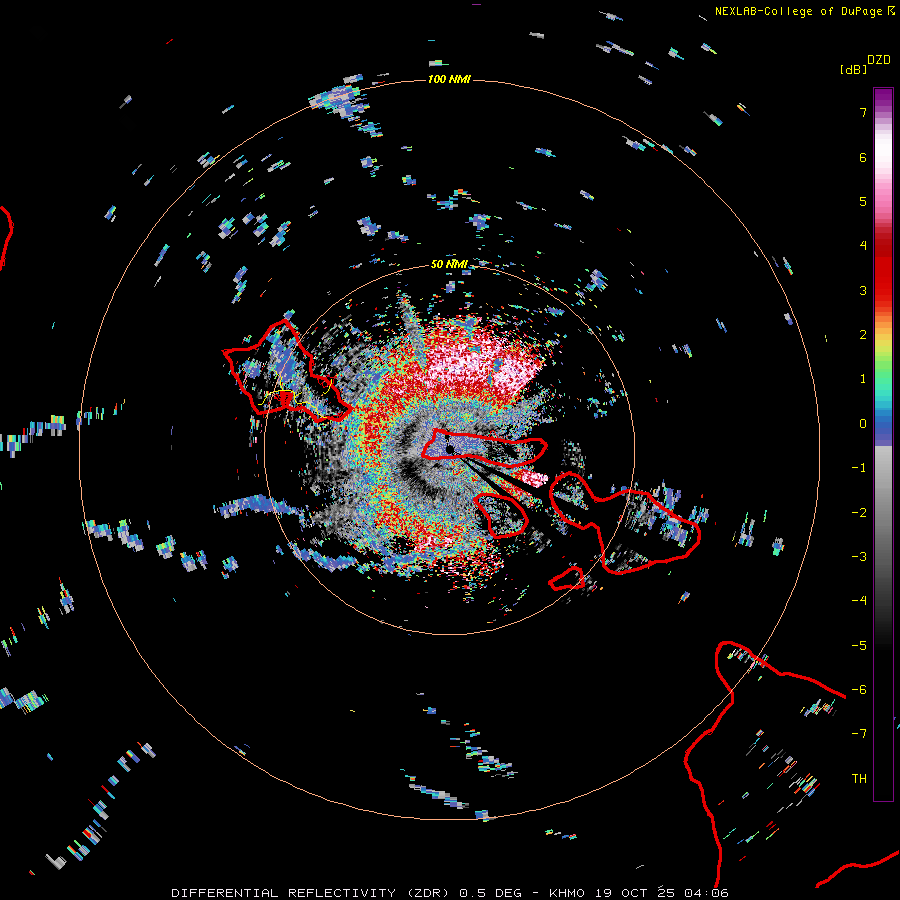Click the -1 value on the color scale
900x900 pixels.
859,468
